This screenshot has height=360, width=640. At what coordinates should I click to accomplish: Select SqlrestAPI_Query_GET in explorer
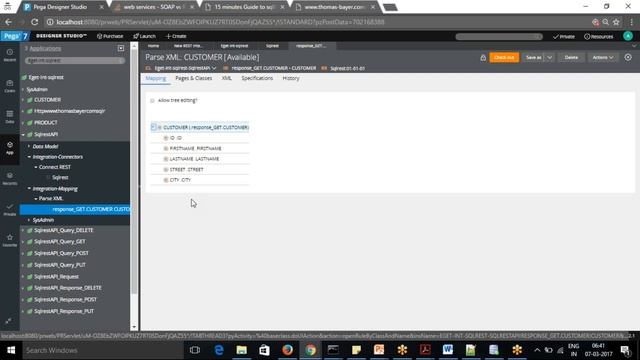pyautogui.click(x=60, y=242)
